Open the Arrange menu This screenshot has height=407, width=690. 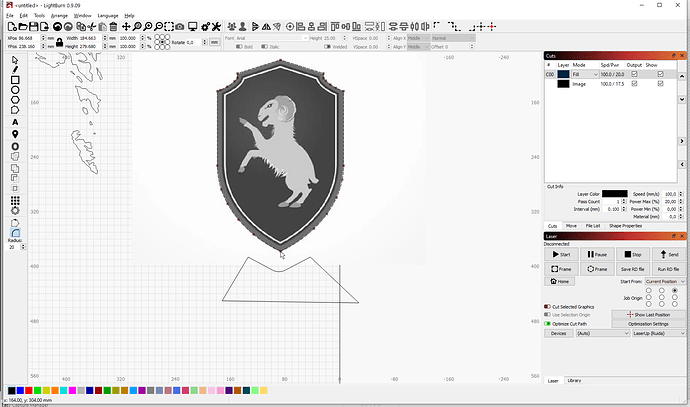[59, 15]
